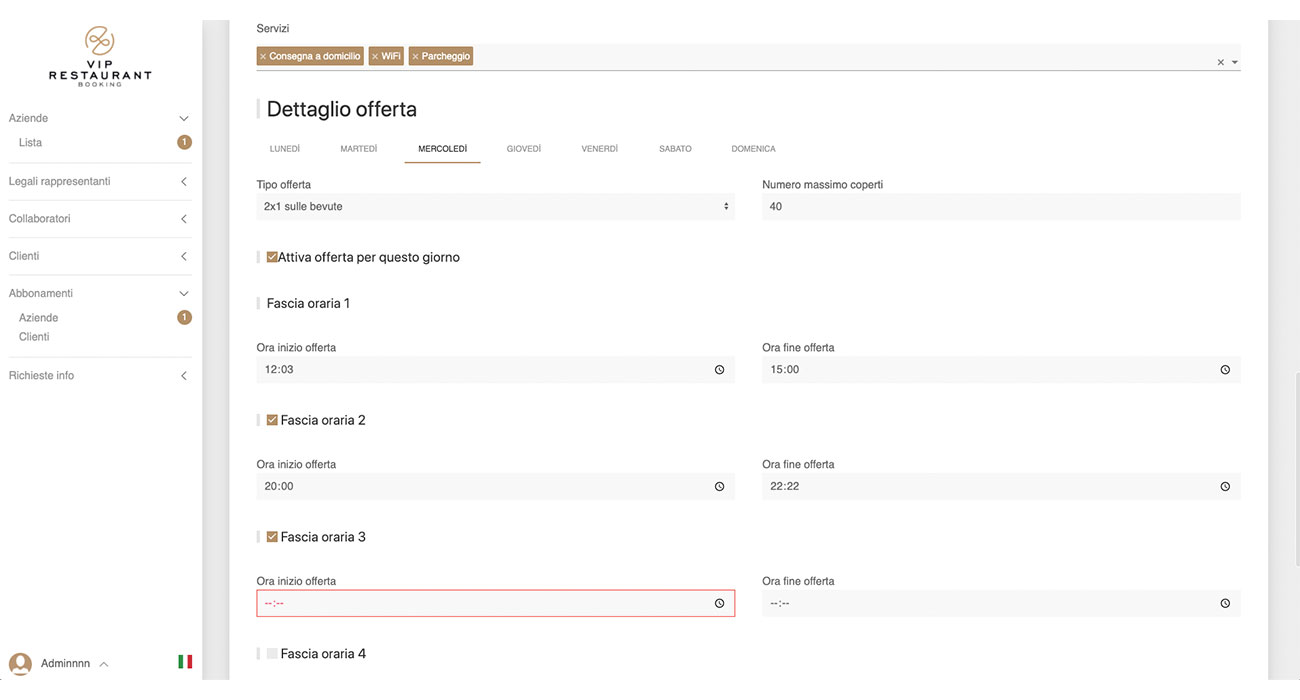Open time picker for Fascia 1 start time
The height and width of the screenshot is (700, 1300).
click(x=719, y=370)
